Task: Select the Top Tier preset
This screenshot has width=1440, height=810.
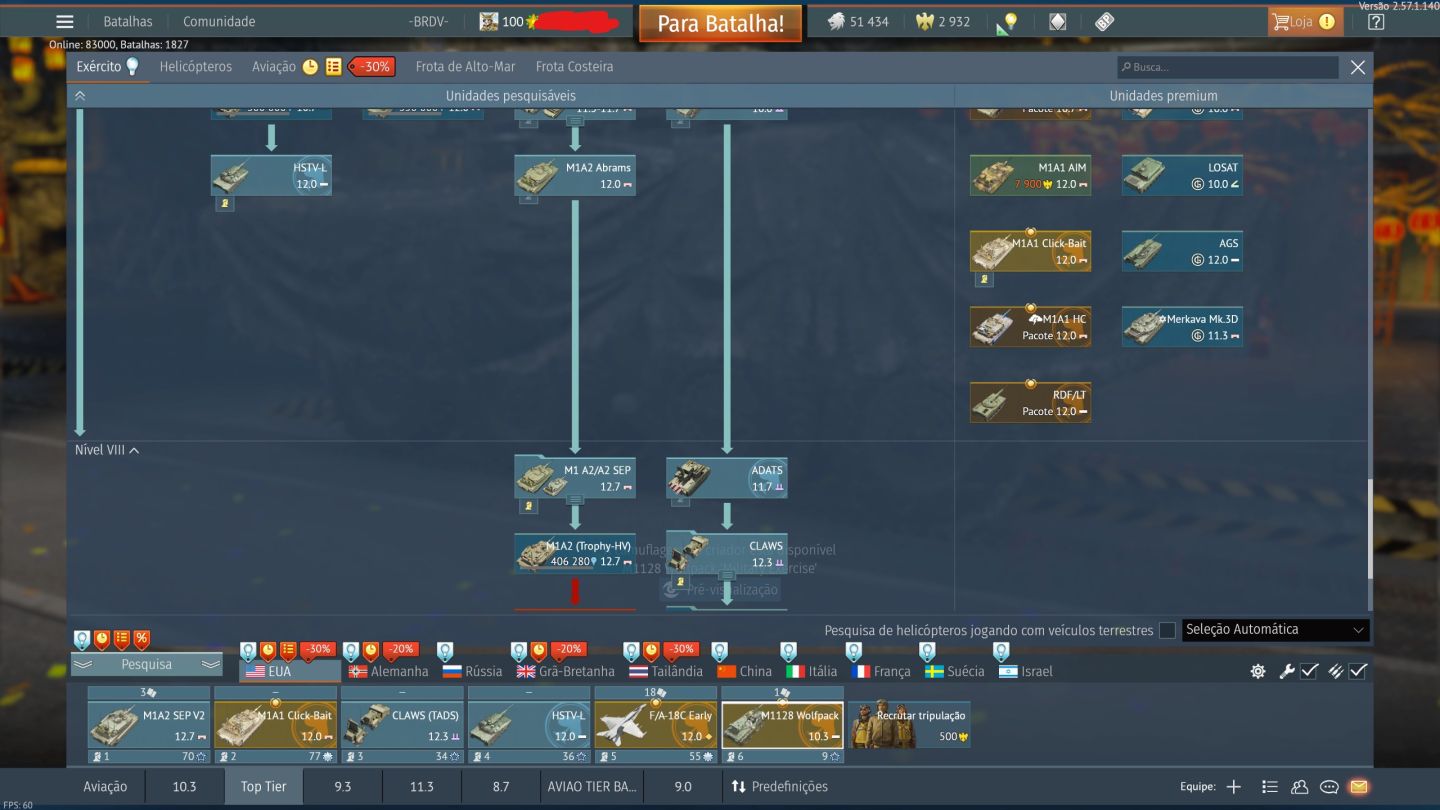Action: 263,786
